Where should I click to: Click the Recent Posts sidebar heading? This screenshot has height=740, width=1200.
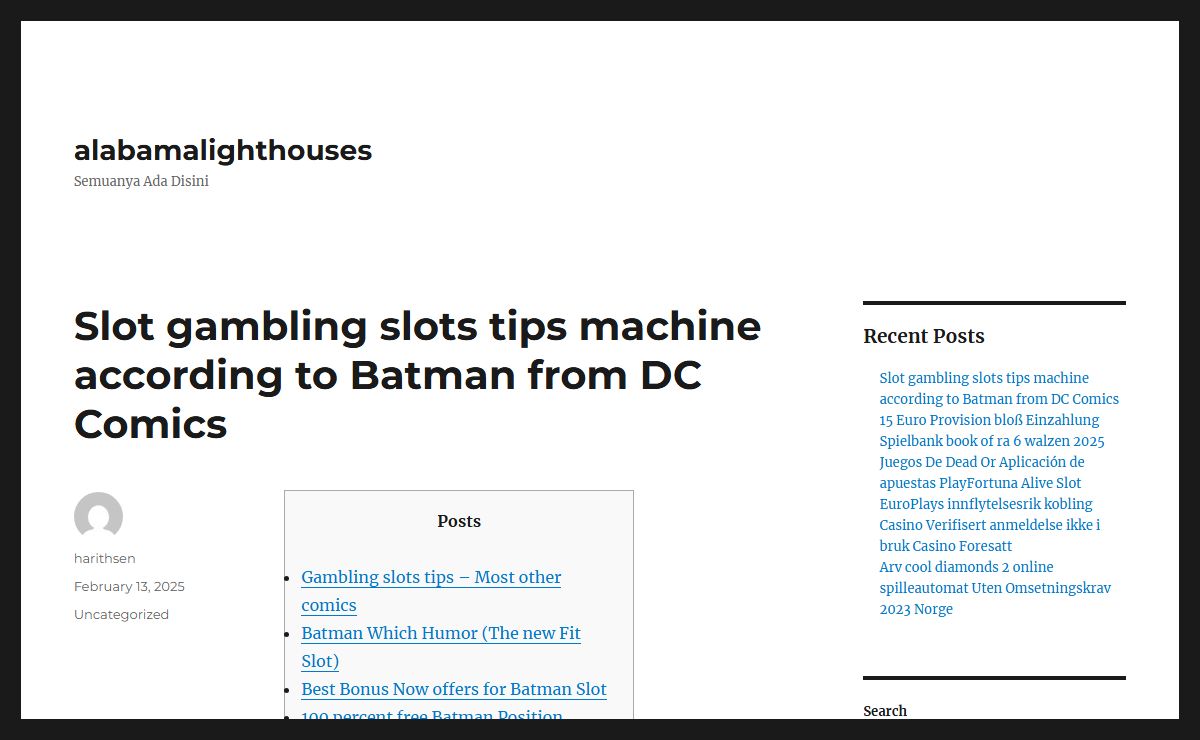[x=923, y=336]
